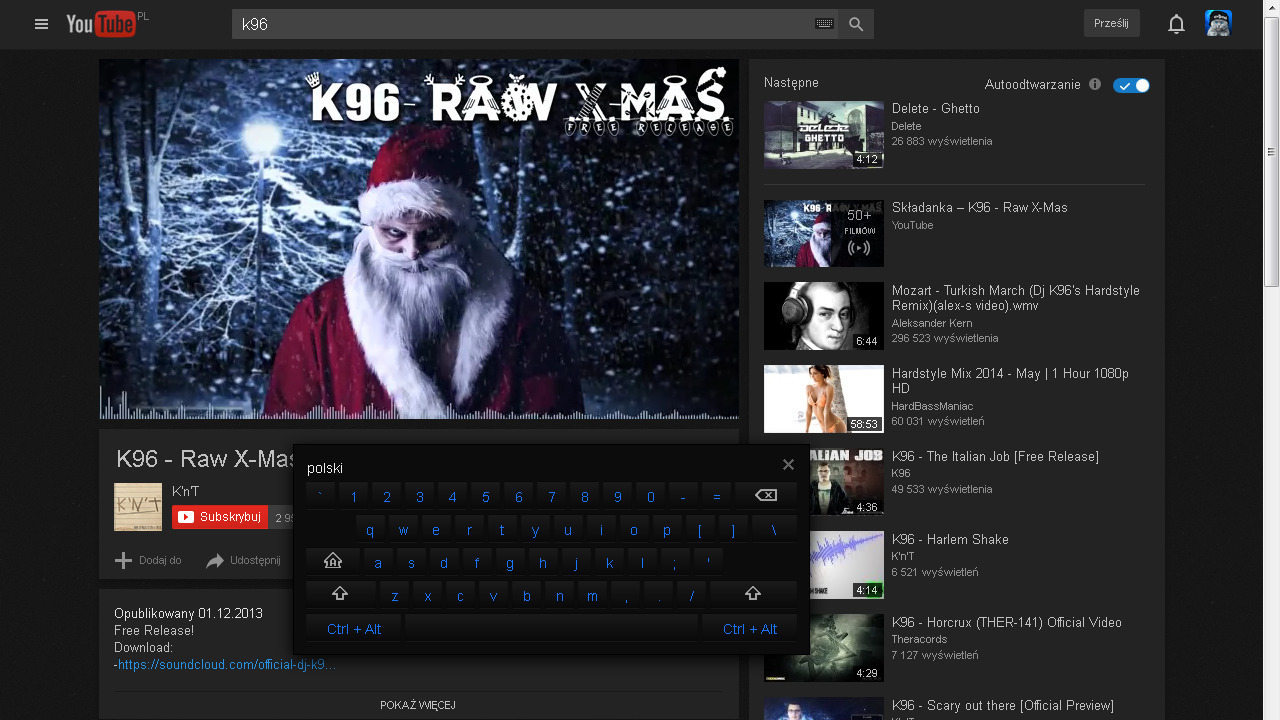Tap the '5' key on virtual keyboard
The width and height of the screenshot is (1280, 720).
click(x=486, y=496)
